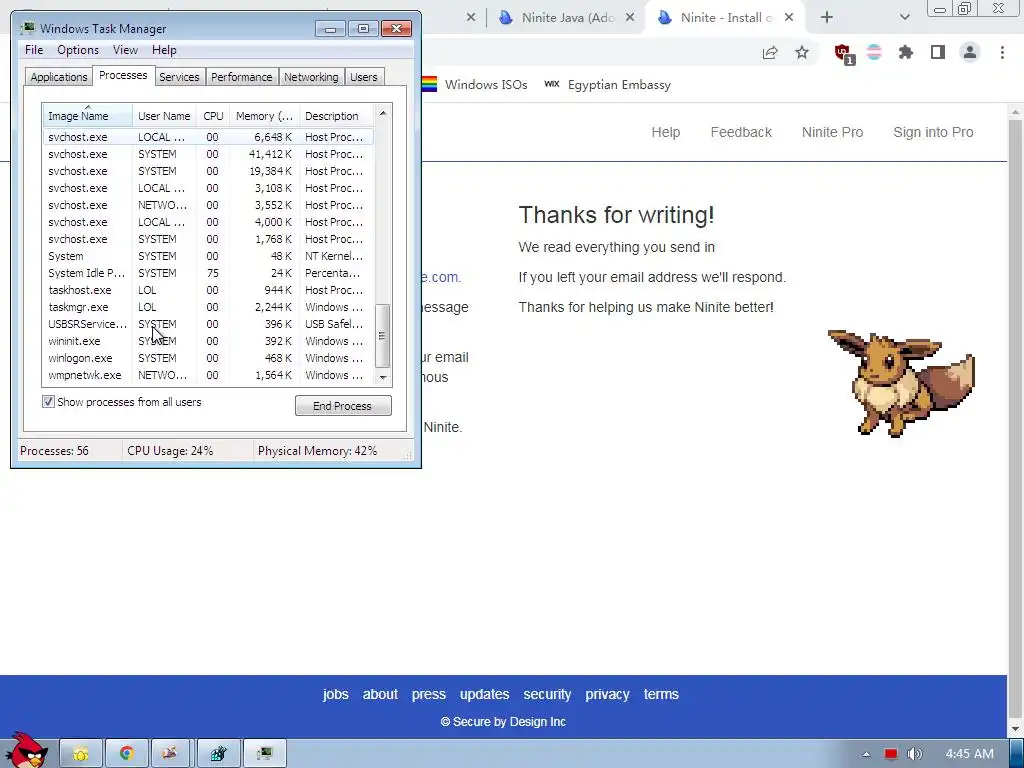This screenshot has width=1024, height=768.
Task: Click the 4:45 AM clock
Action: pos(969,754)
